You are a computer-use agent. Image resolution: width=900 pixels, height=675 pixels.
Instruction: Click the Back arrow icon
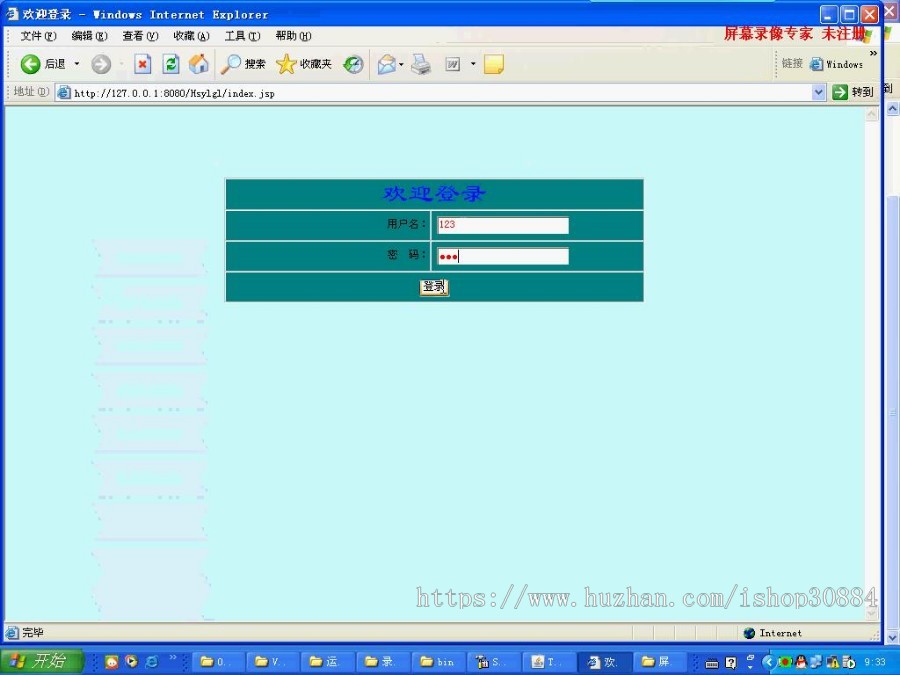point(31,64)
